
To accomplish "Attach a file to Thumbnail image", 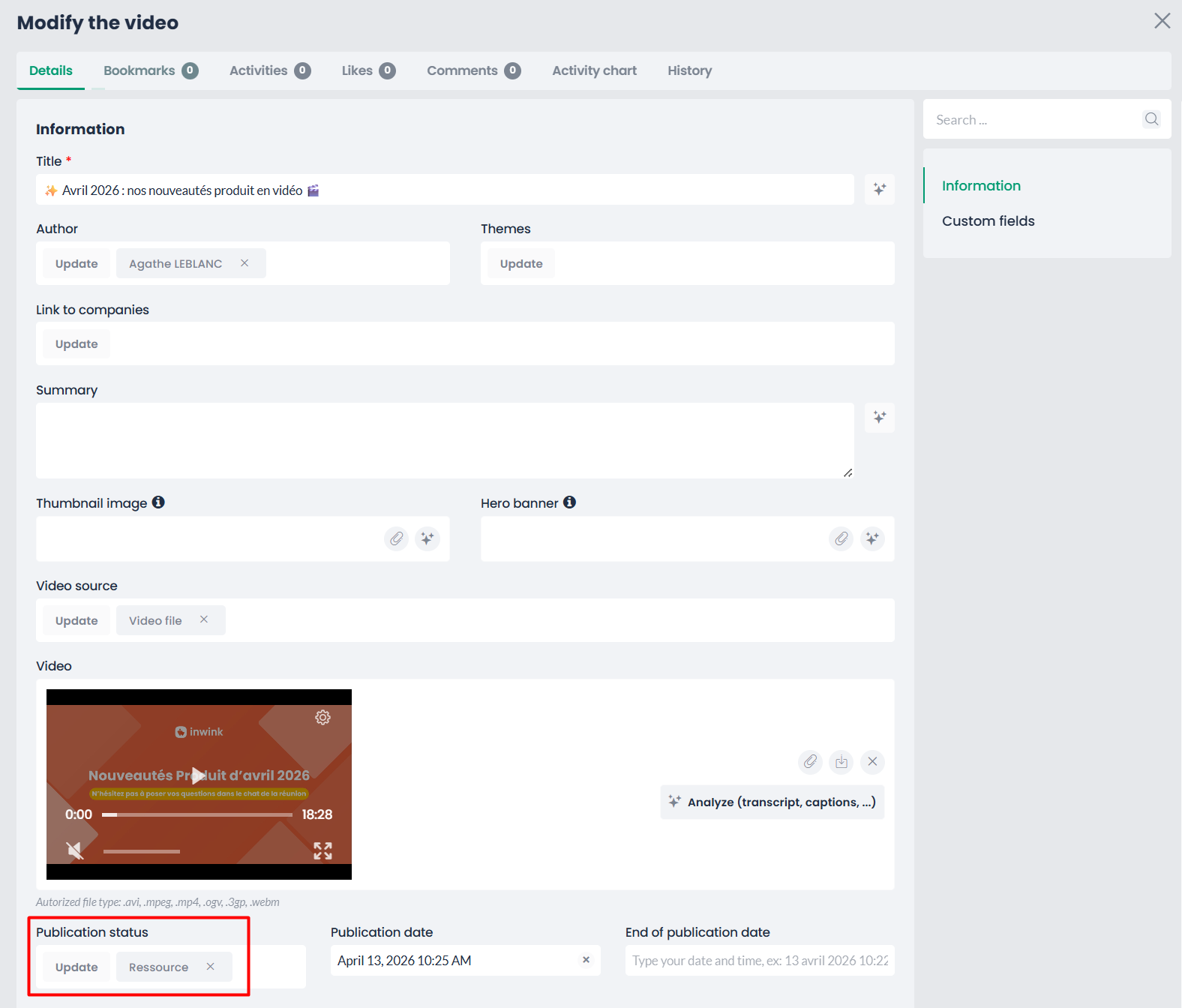I will point(396,538).
